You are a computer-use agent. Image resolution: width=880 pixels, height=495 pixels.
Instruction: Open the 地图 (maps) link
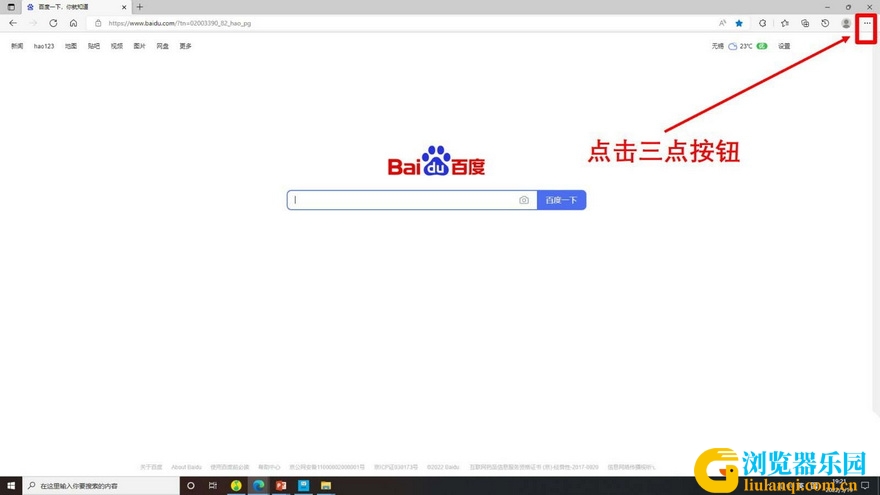click(x=71, y=46)
